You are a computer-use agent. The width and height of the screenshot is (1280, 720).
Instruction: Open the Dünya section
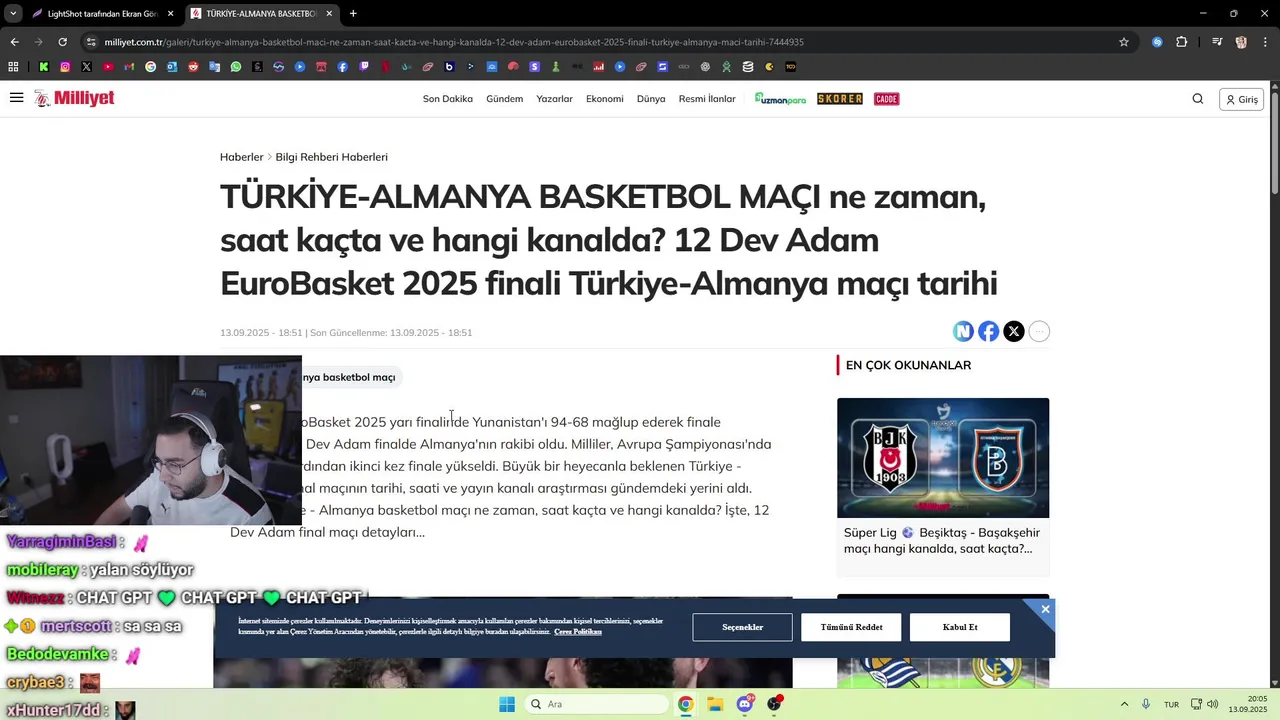651,99
